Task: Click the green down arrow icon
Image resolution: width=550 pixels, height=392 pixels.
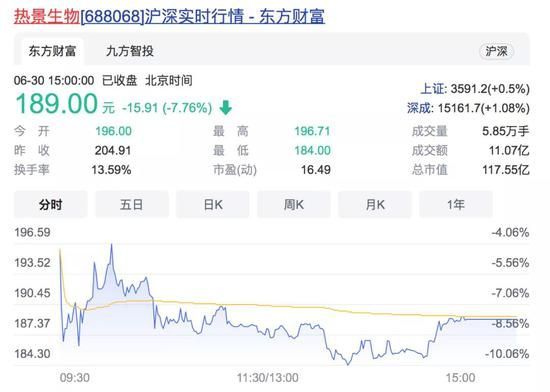Action: pyautogui.click(x=226, y=108)
